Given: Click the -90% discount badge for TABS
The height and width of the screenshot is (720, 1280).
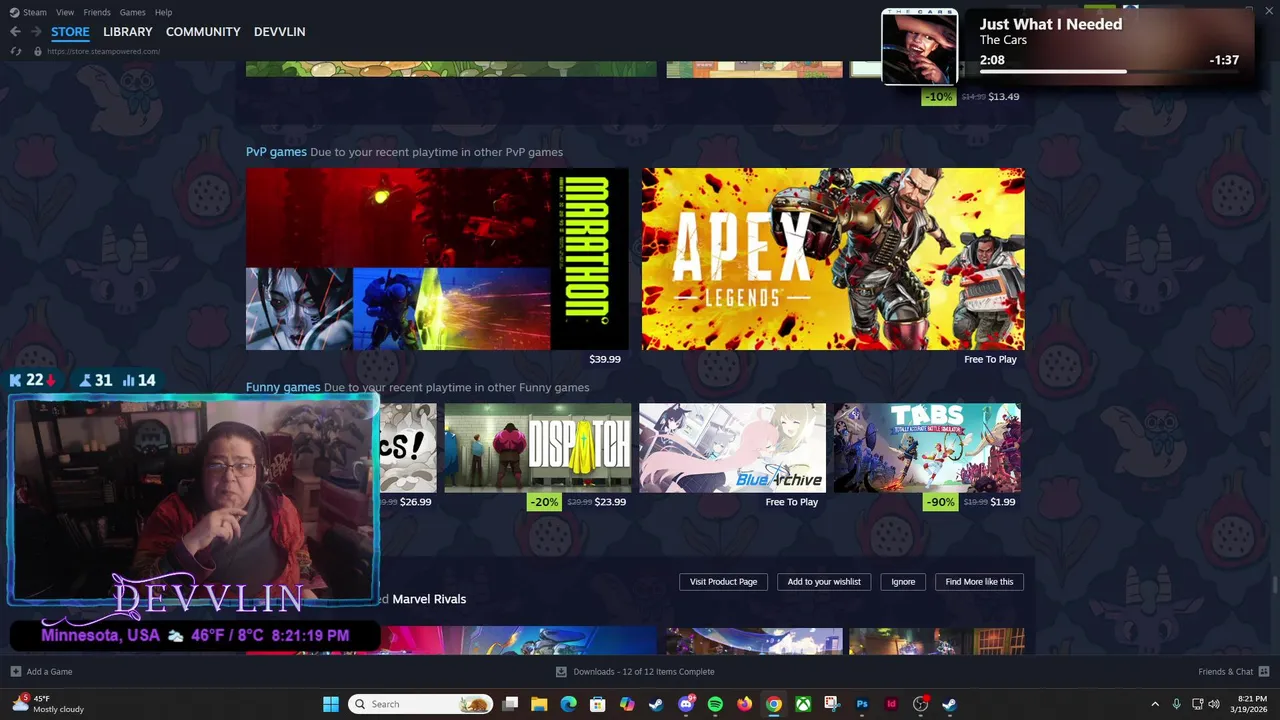Looking at the screenshot, I should tap(940, 502).
